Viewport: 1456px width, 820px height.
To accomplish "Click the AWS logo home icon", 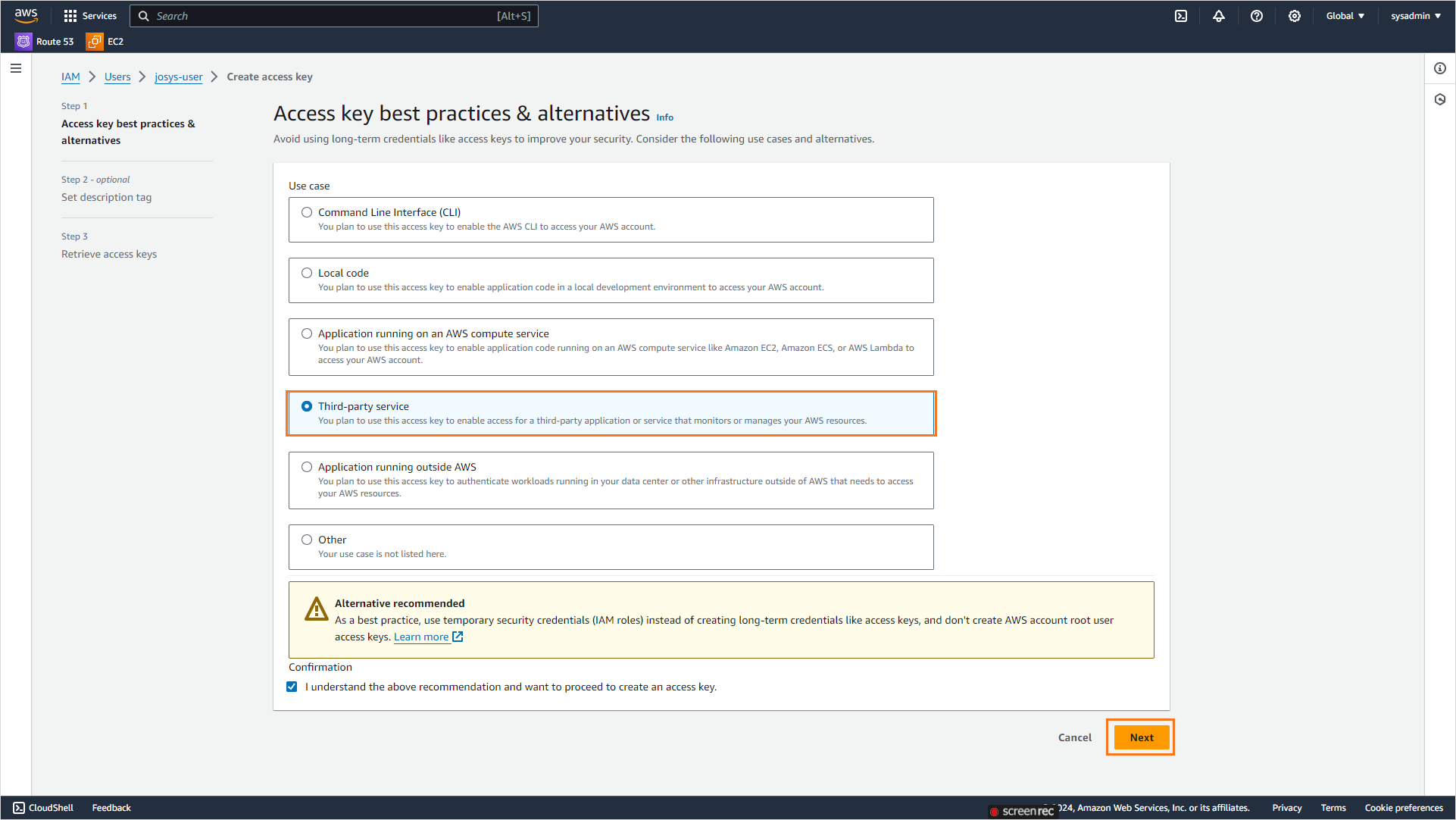I will coord(26,15).
